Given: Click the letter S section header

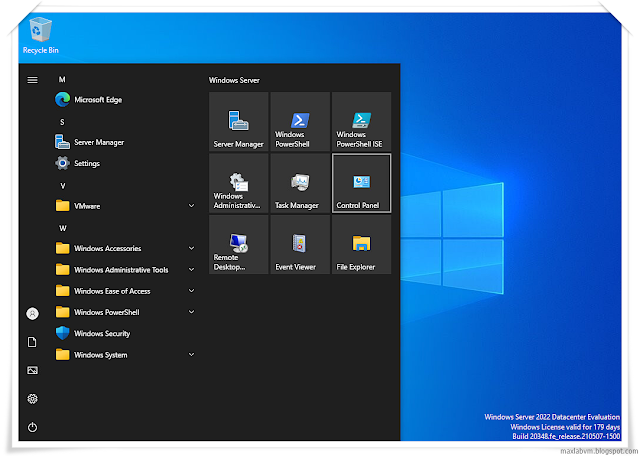Looking at the screenshot, I should pos(62,122).
